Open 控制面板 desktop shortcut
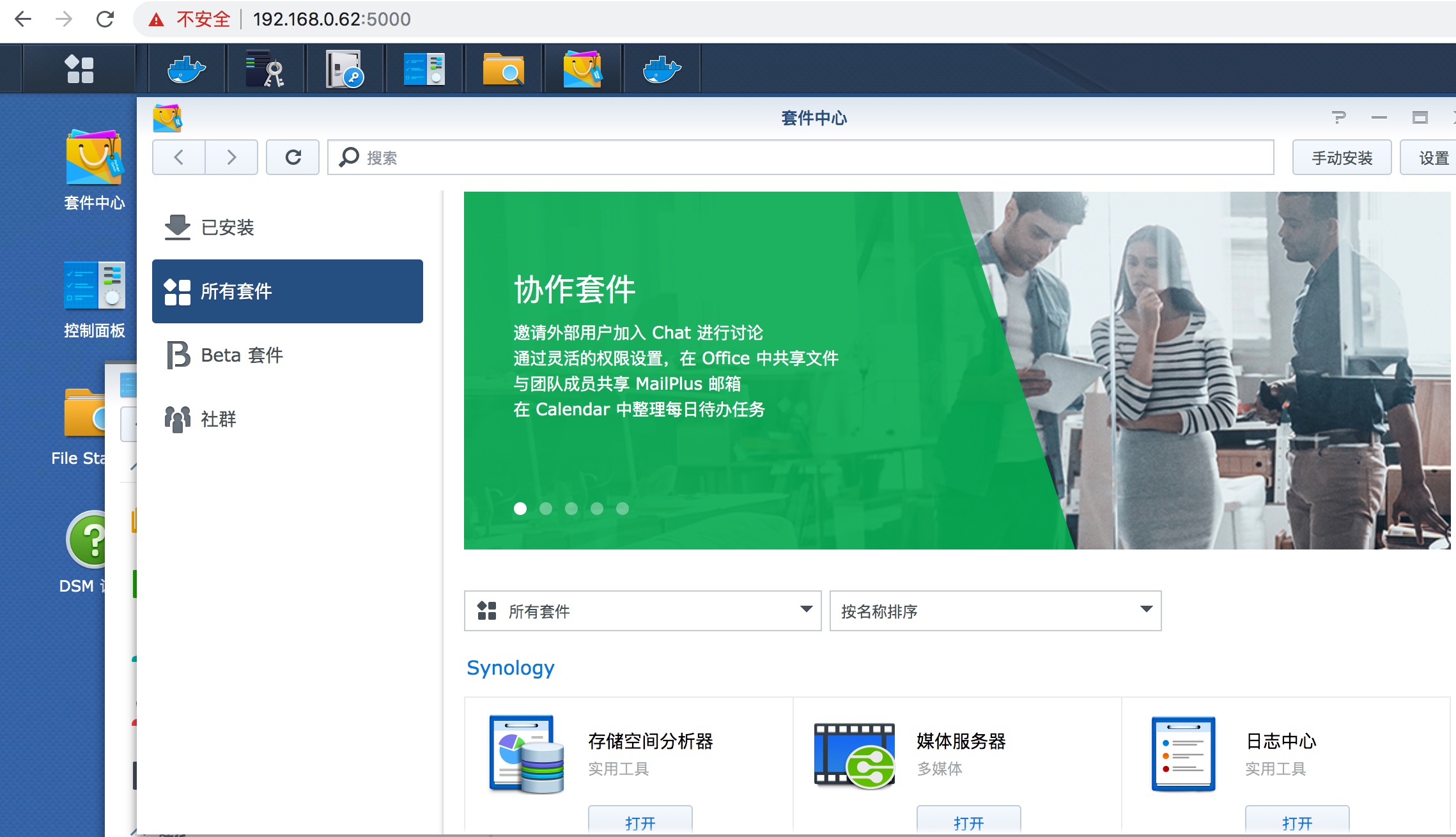The height and width of the screenshot is (837, 1456). (95, 299)
